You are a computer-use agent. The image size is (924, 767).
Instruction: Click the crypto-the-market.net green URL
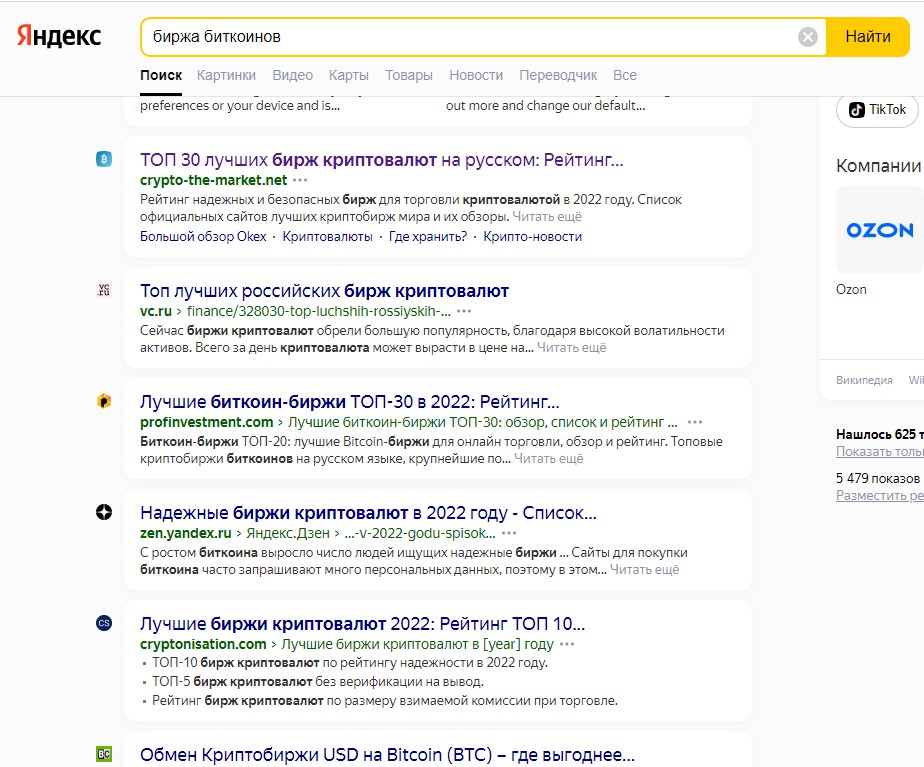(213, 180)
